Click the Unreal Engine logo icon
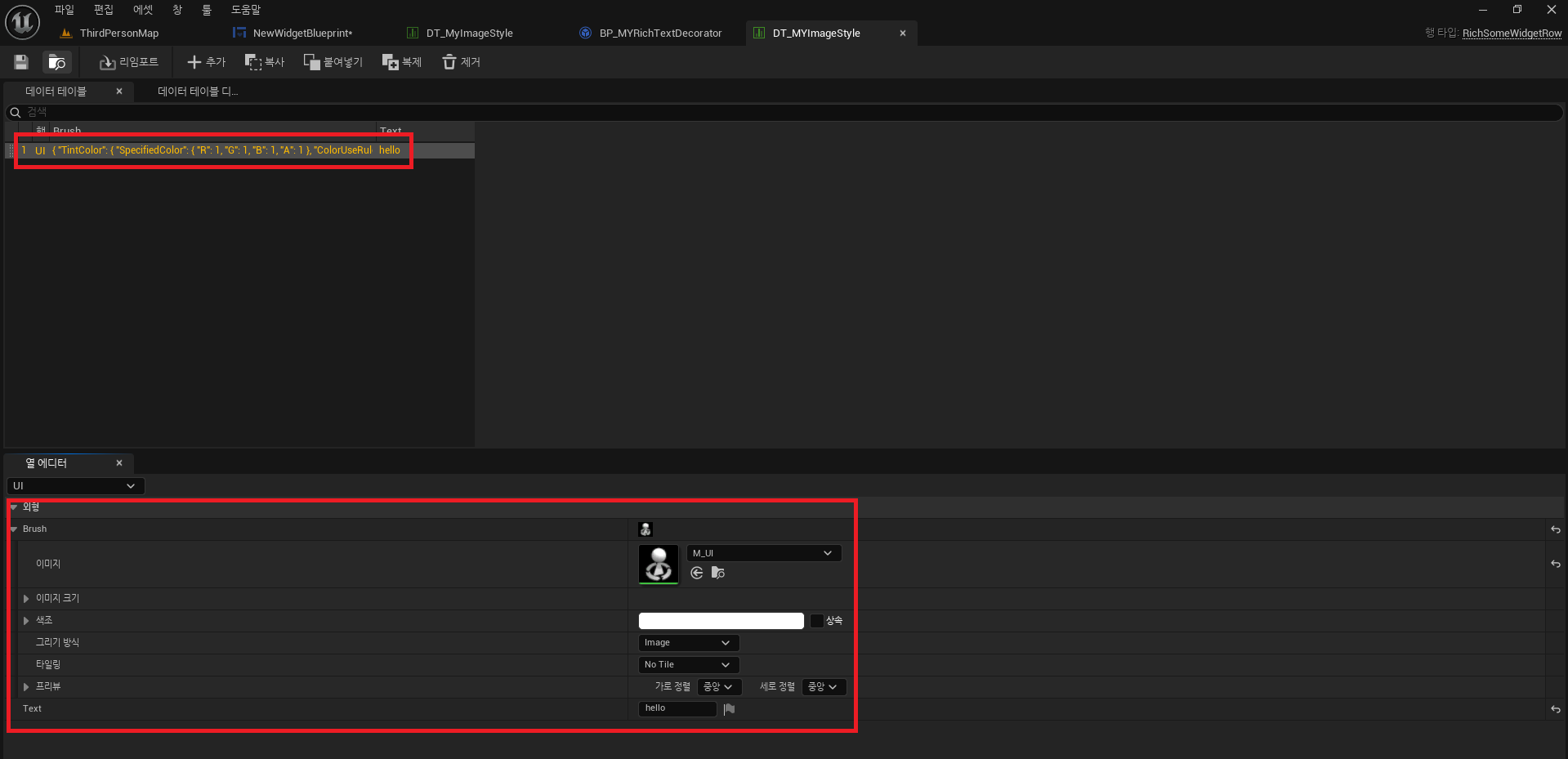Image resolution: width=1568 pixels, height=759 pixels. tap(22, 22)
